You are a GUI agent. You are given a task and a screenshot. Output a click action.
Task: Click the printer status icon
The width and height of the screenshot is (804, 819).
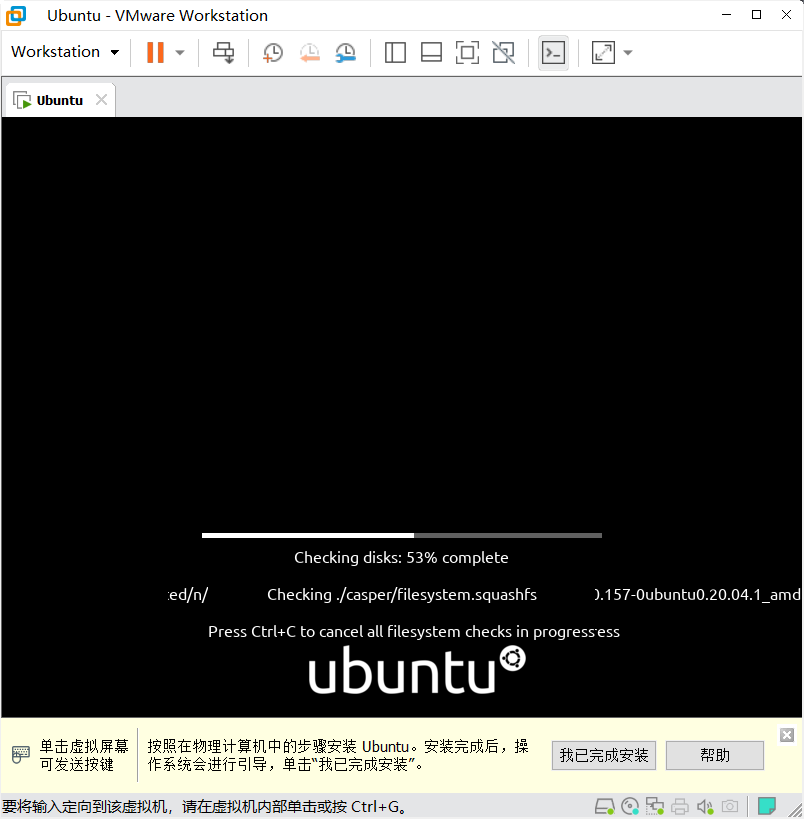pos(680,806)
